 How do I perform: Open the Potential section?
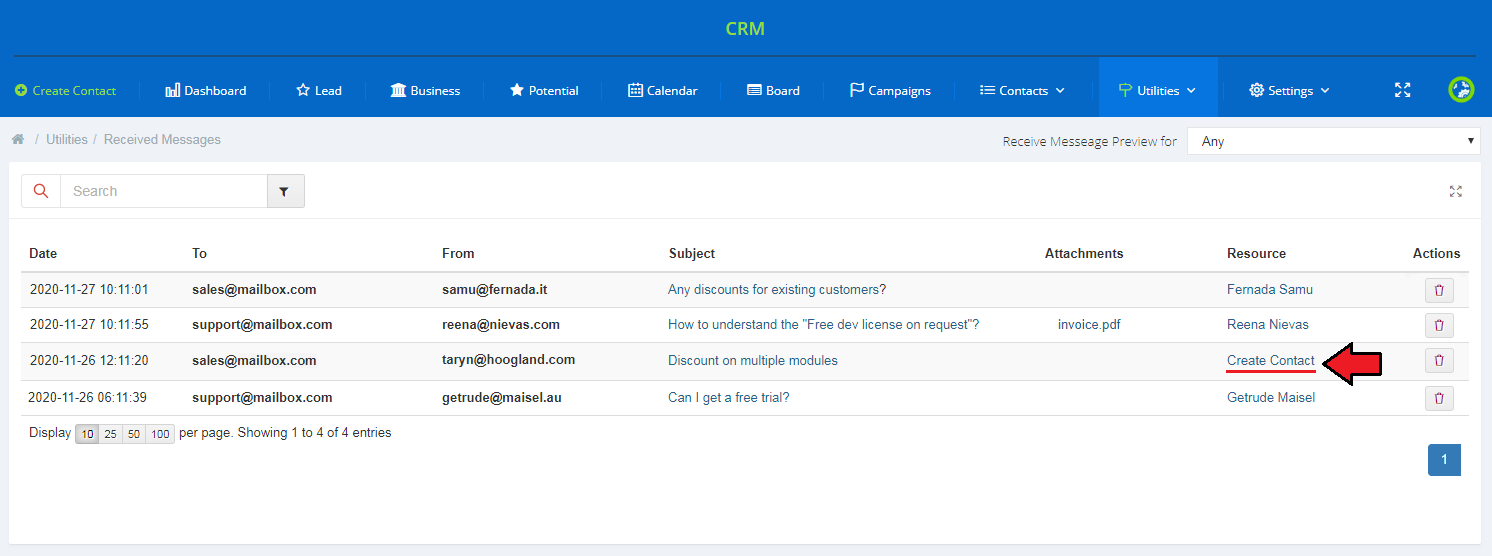point(544,90)
